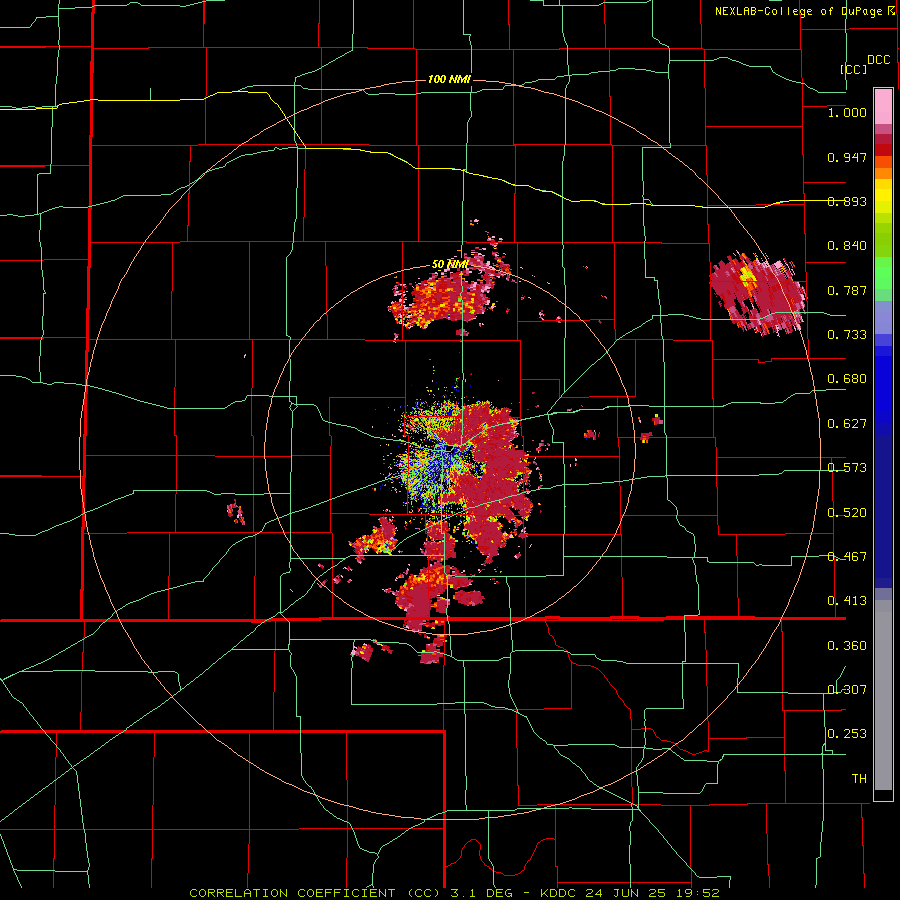This screenshot has height=900, width=900.
Task: Click the 1.000 value on the color scale
Action: coord(847,112)
